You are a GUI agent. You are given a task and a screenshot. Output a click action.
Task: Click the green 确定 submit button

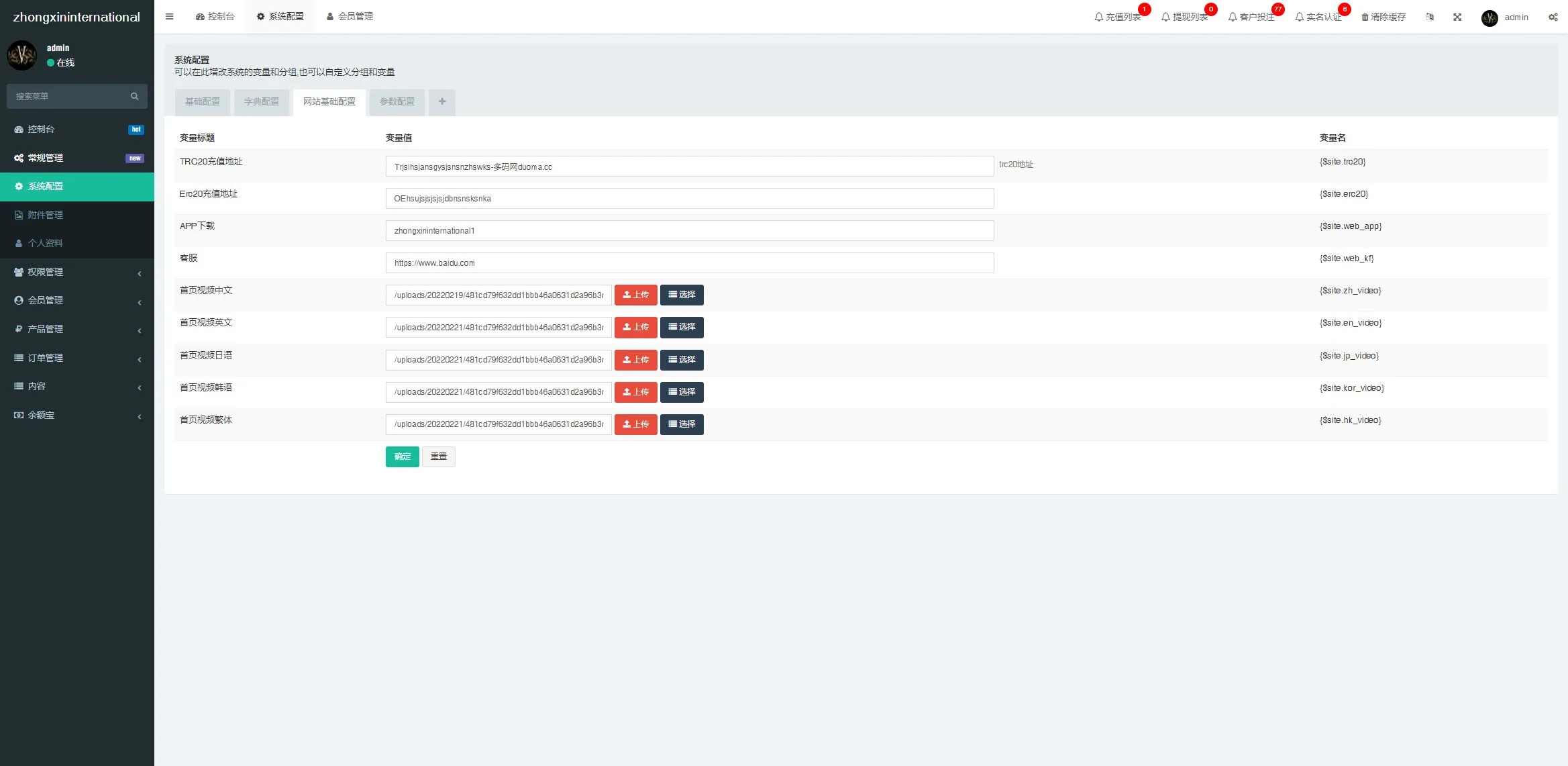point(402,457)
